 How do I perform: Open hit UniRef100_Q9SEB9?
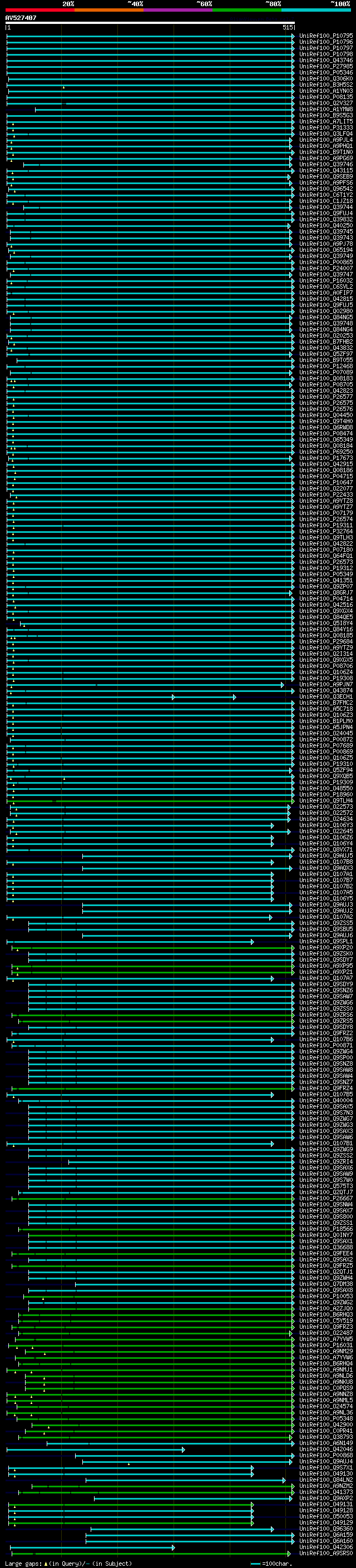(326, 176)
